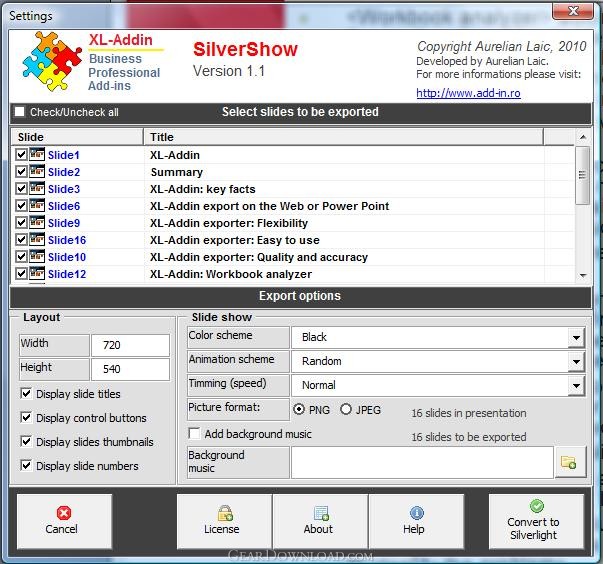Image resolution: width=603 pixels, height=564 pixels.
Task: Click Convert to Silverlight button
Action: (536, 521)
